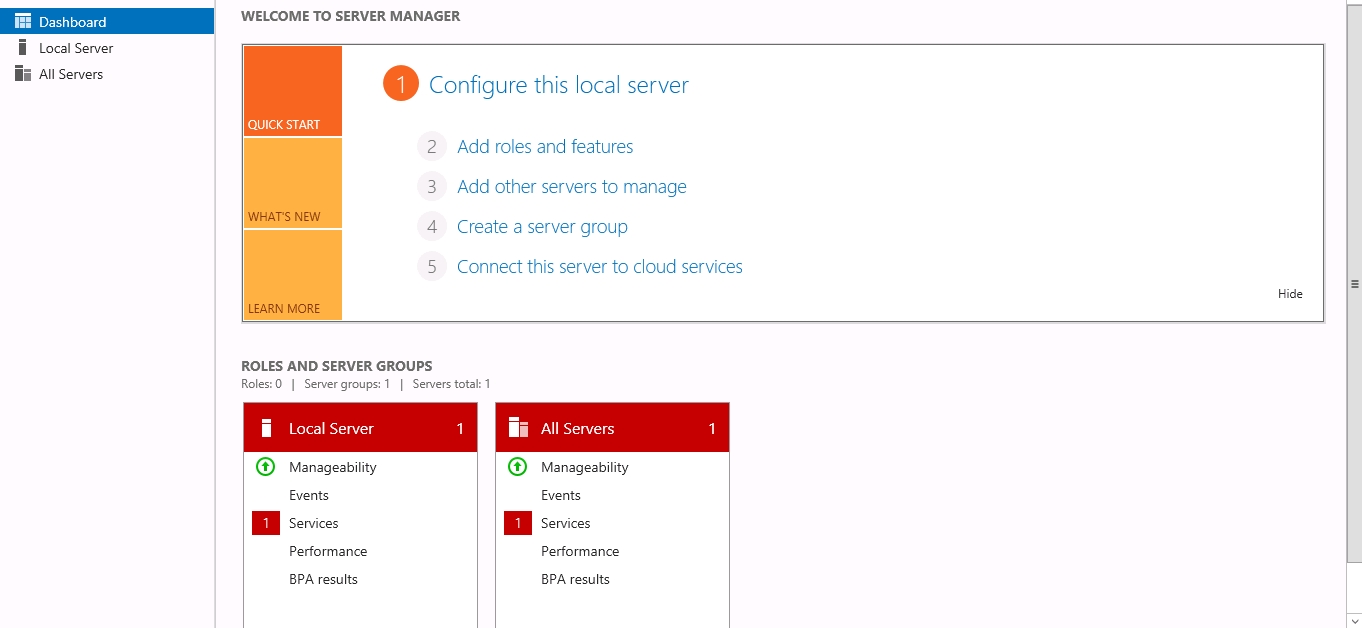Click red Services alert badge in All Servers tile
The width and height of the screenshot is (1362, 628).
(x=518, y=523)
